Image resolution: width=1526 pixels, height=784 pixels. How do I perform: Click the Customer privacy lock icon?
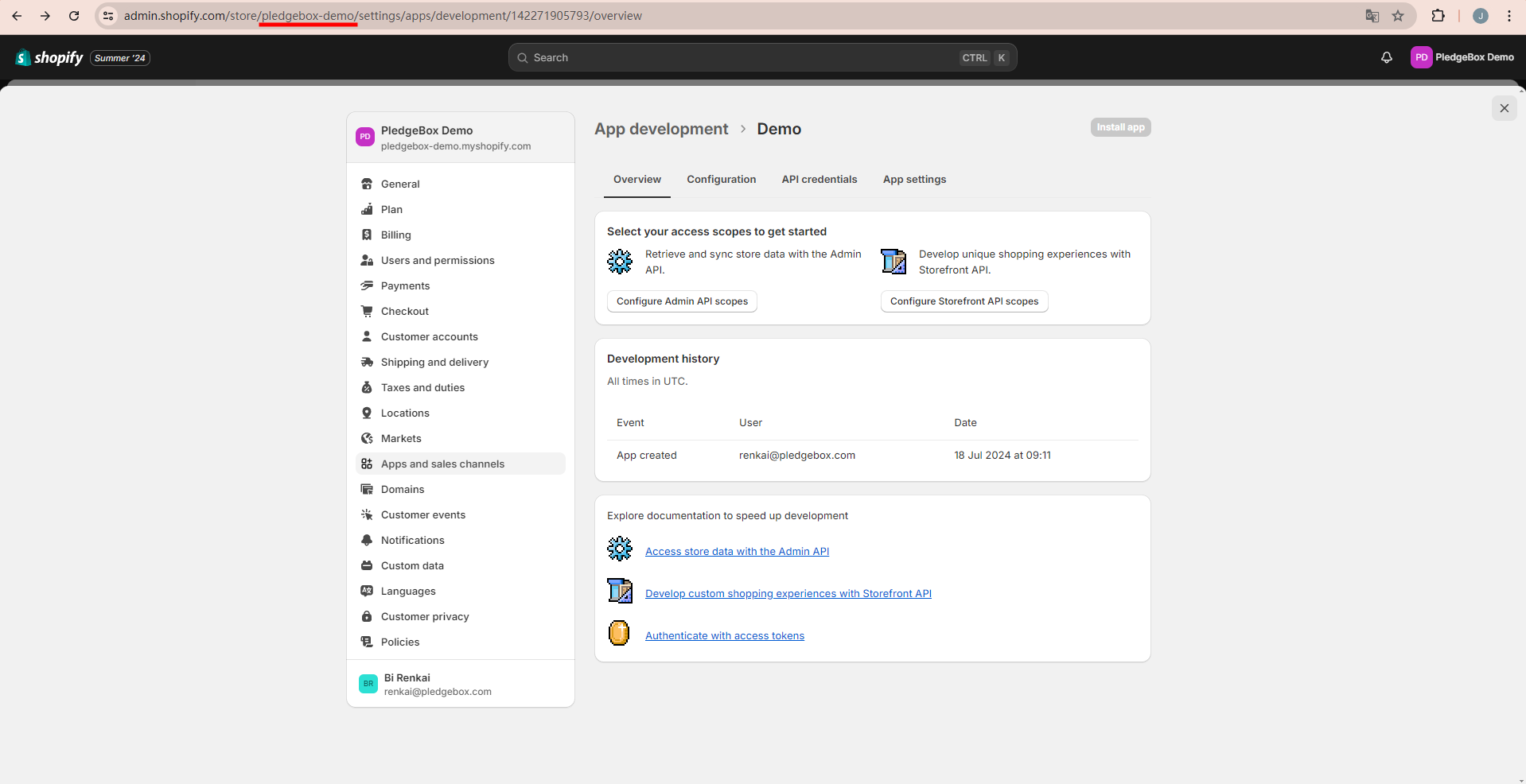click(367, 616)
